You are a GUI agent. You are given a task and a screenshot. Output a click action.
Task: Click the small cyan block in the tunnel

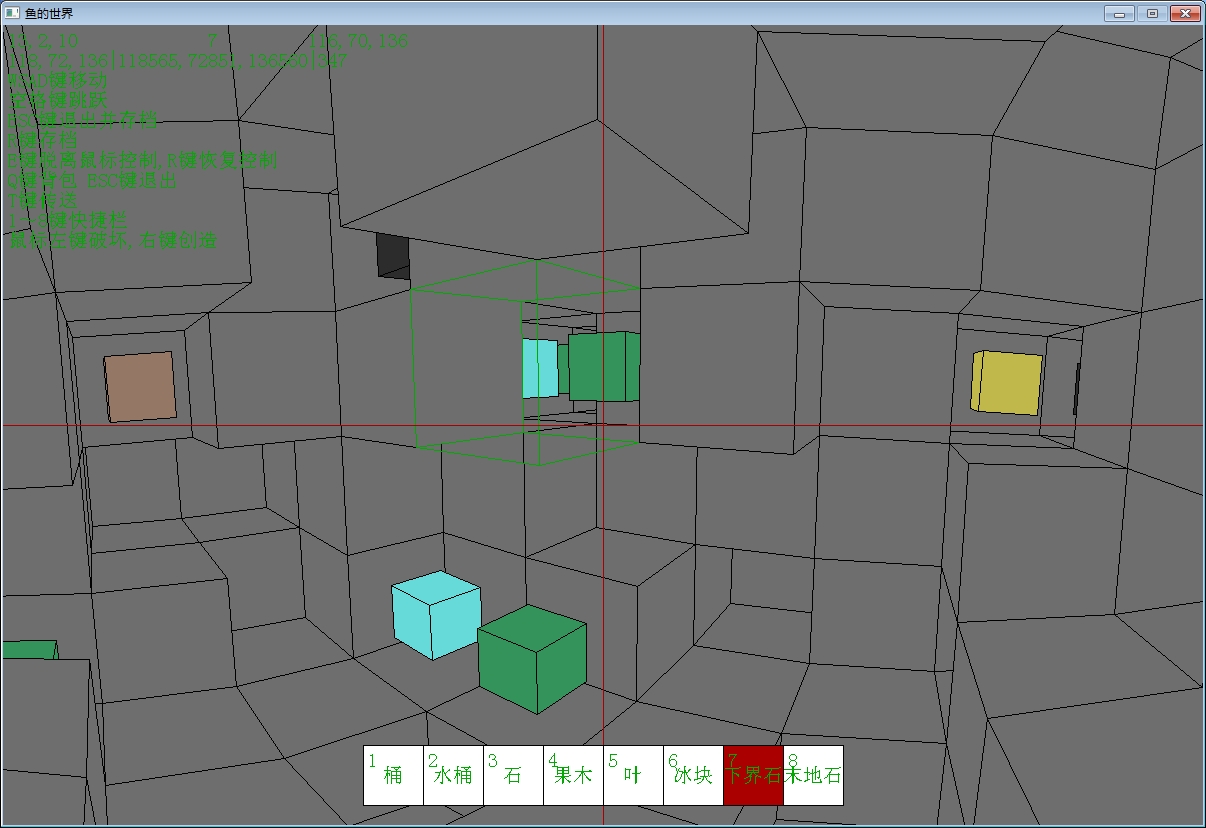540,369
